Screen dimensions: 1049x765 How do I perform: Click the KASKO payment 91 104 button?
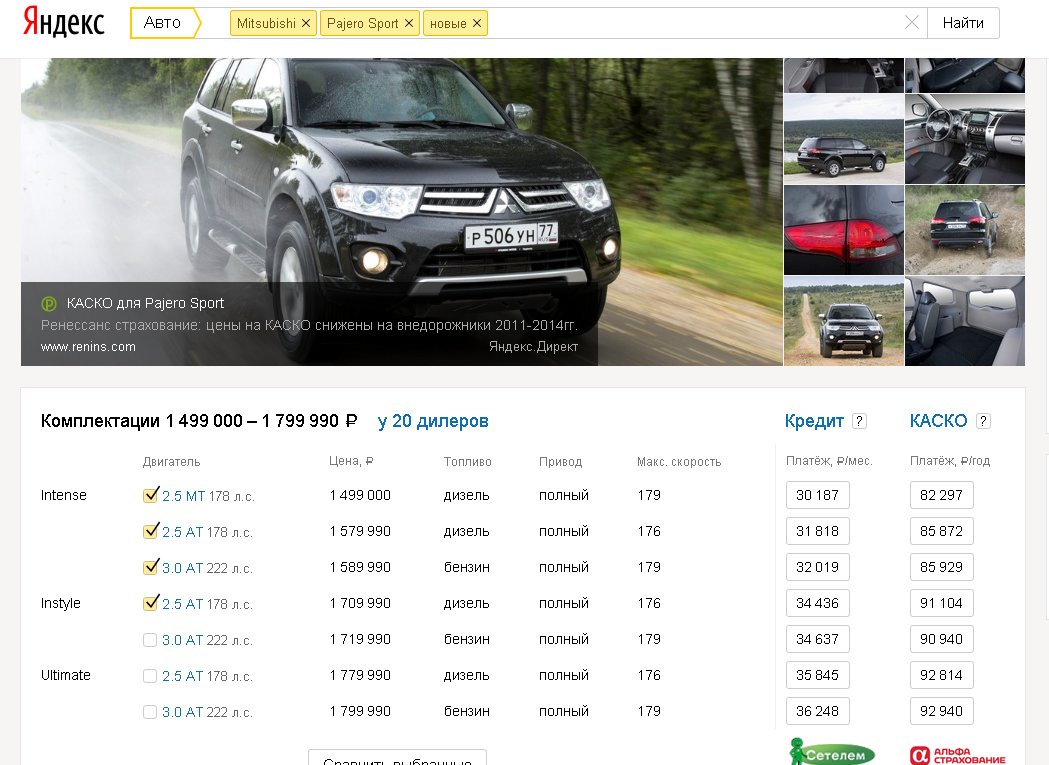(941, 603)
